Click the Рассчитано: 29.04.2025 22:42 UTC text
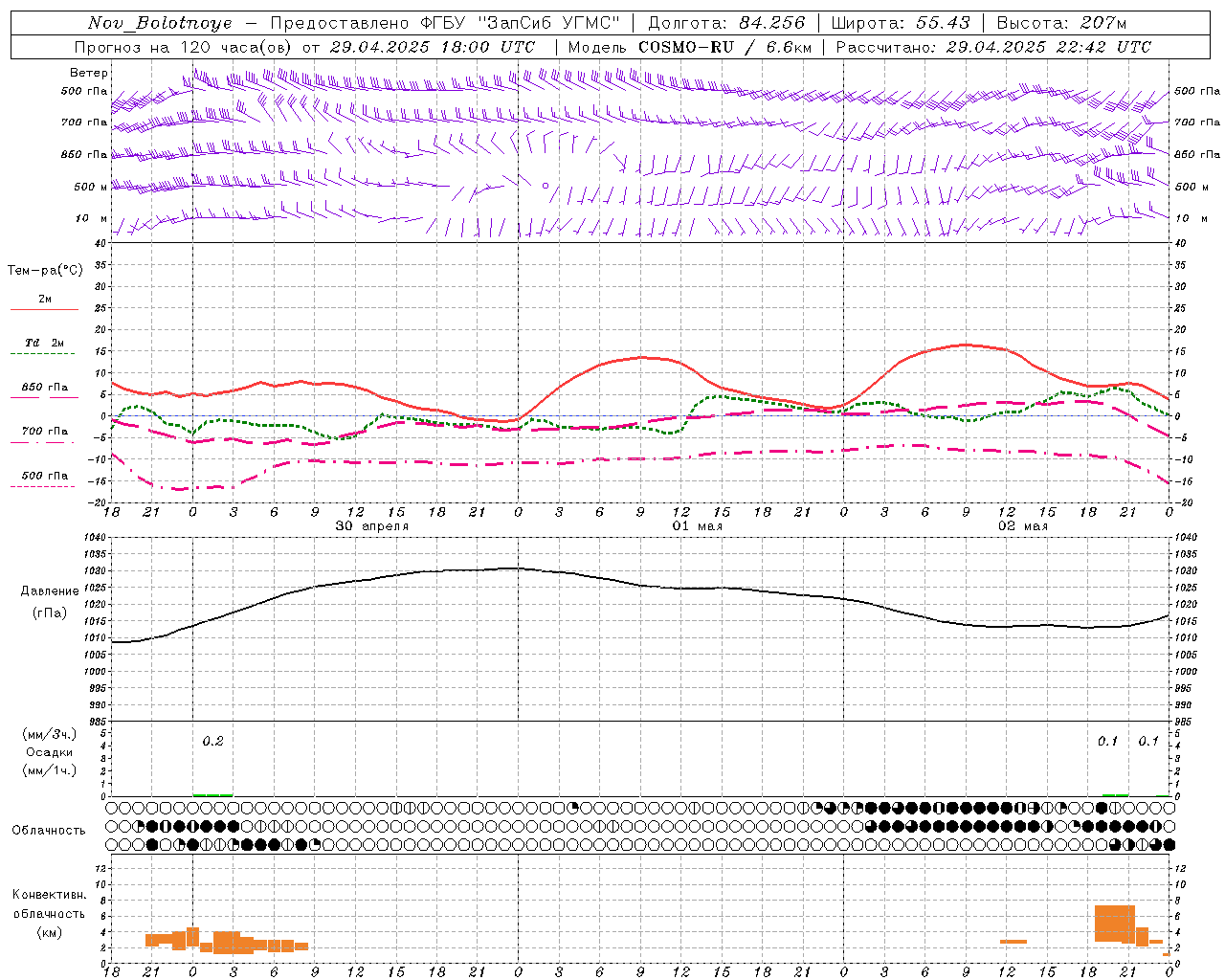 (993, 47)
